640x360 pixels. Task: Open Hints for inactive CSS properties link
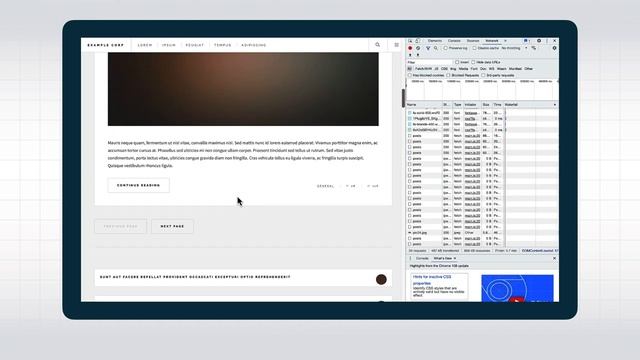coord(432,280)
